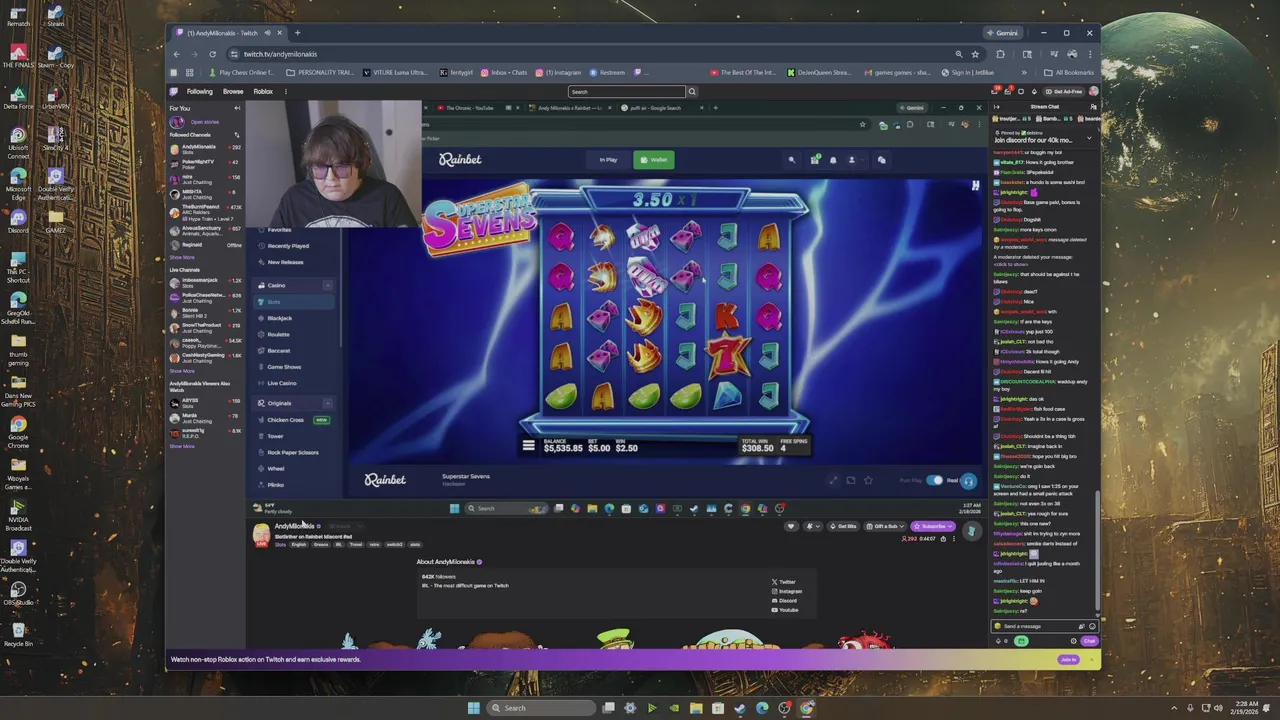Click the chat panel scrollbar
Viewport: 1280px width, 720px height.
(1099, 550)
